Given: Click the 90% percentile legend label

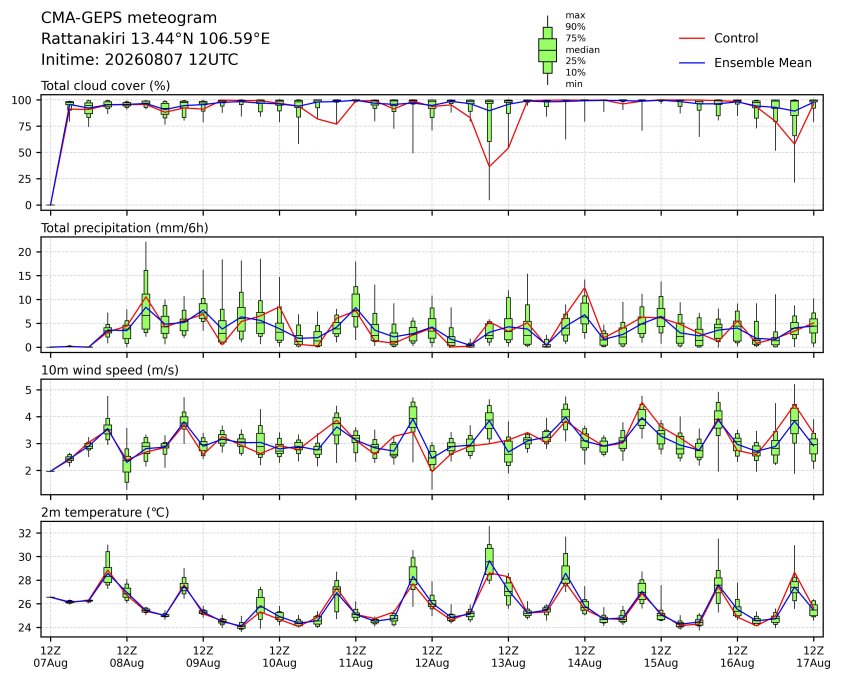Looking at the screenshot, I should [575, 26].
